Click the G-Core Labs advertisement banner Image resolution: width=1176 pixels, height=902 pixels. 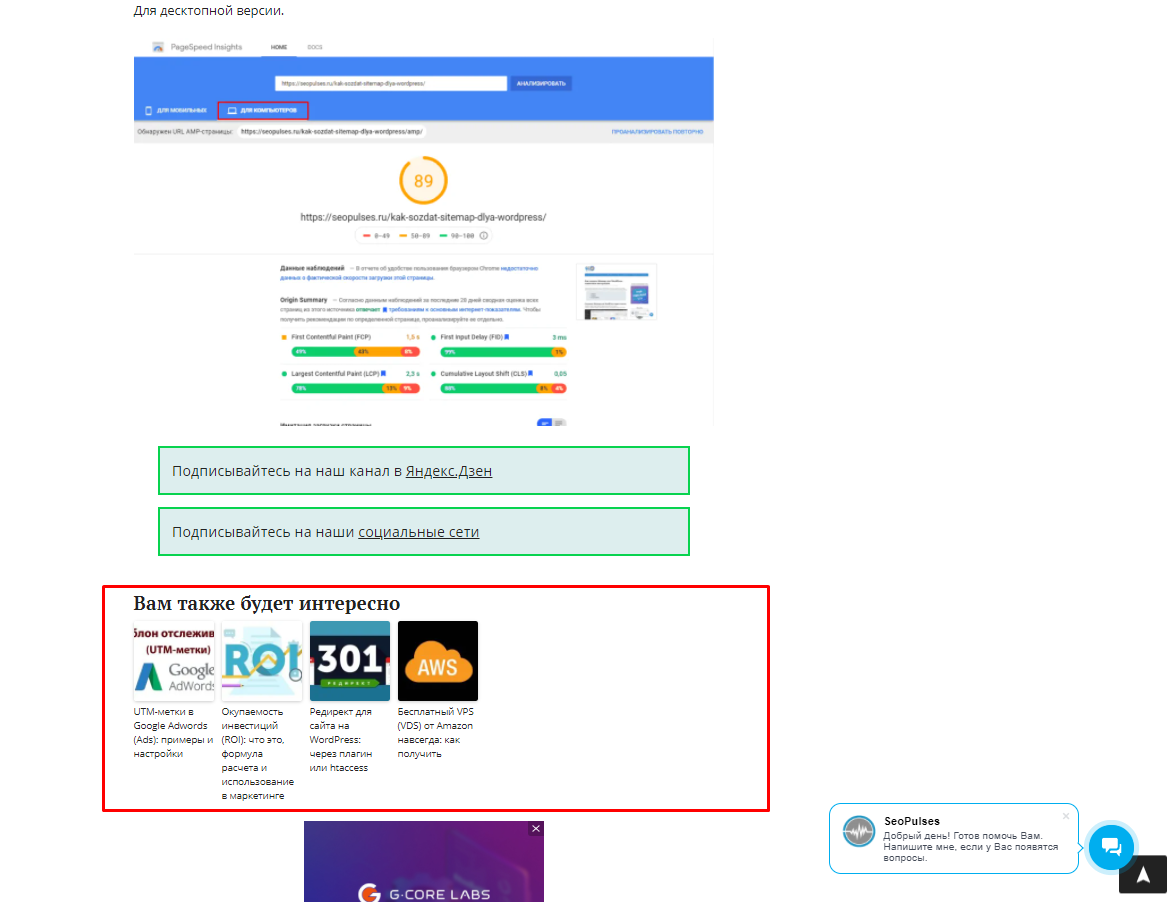pyautogui.click(x=424, y=862)
